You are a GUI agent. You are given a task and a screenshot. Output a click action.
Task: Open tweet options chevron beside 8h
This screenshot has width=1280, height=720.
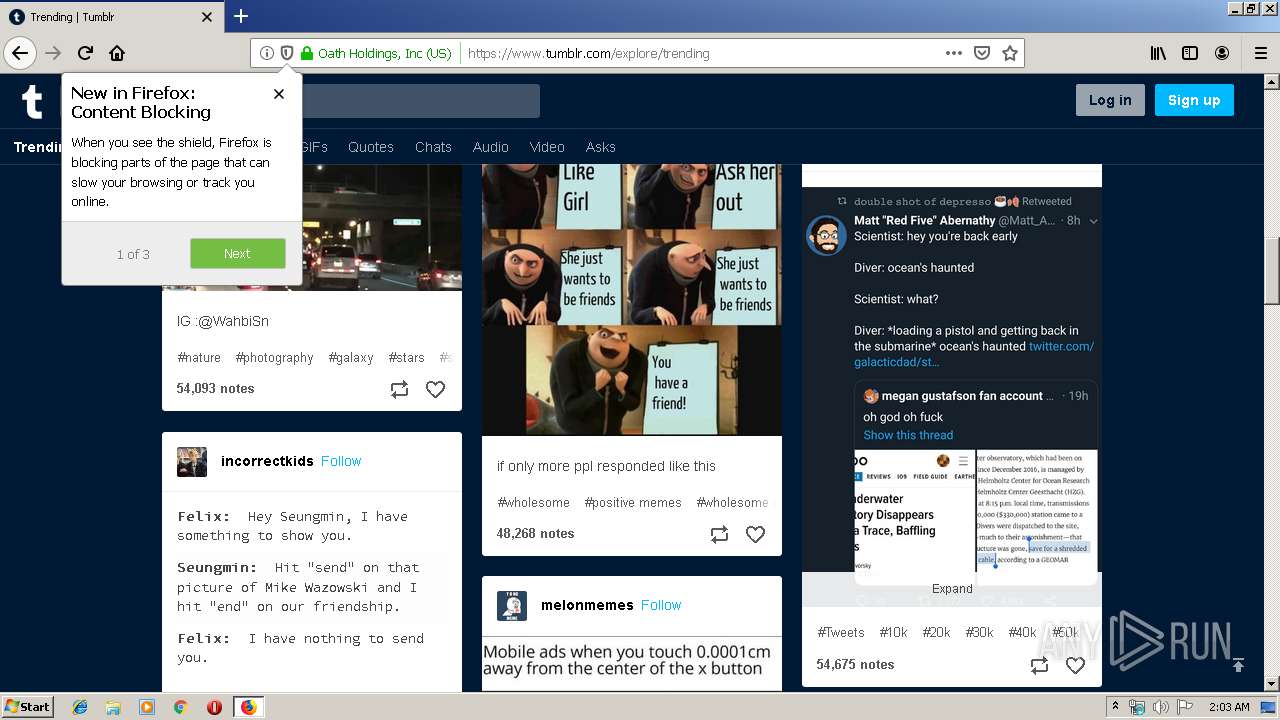[x=1093, y=221]
